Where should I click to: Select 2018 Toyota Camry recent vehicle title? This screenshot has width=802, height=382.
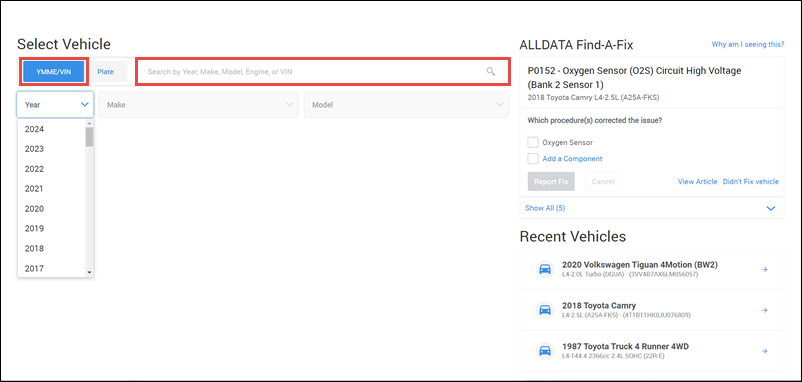[599, 306]
